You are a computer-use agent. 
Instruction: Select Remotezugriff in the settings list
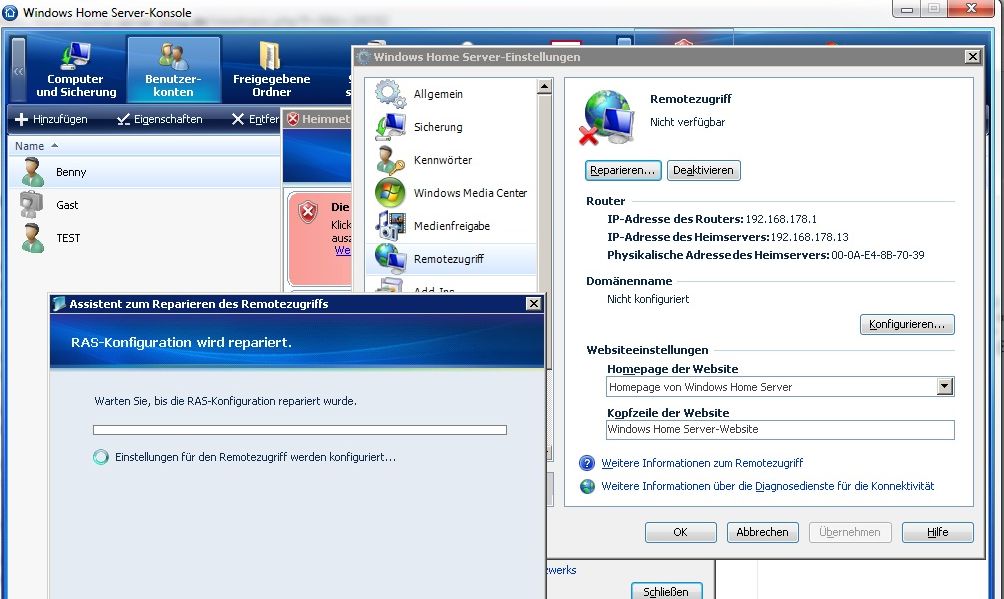tap(449, 259)
